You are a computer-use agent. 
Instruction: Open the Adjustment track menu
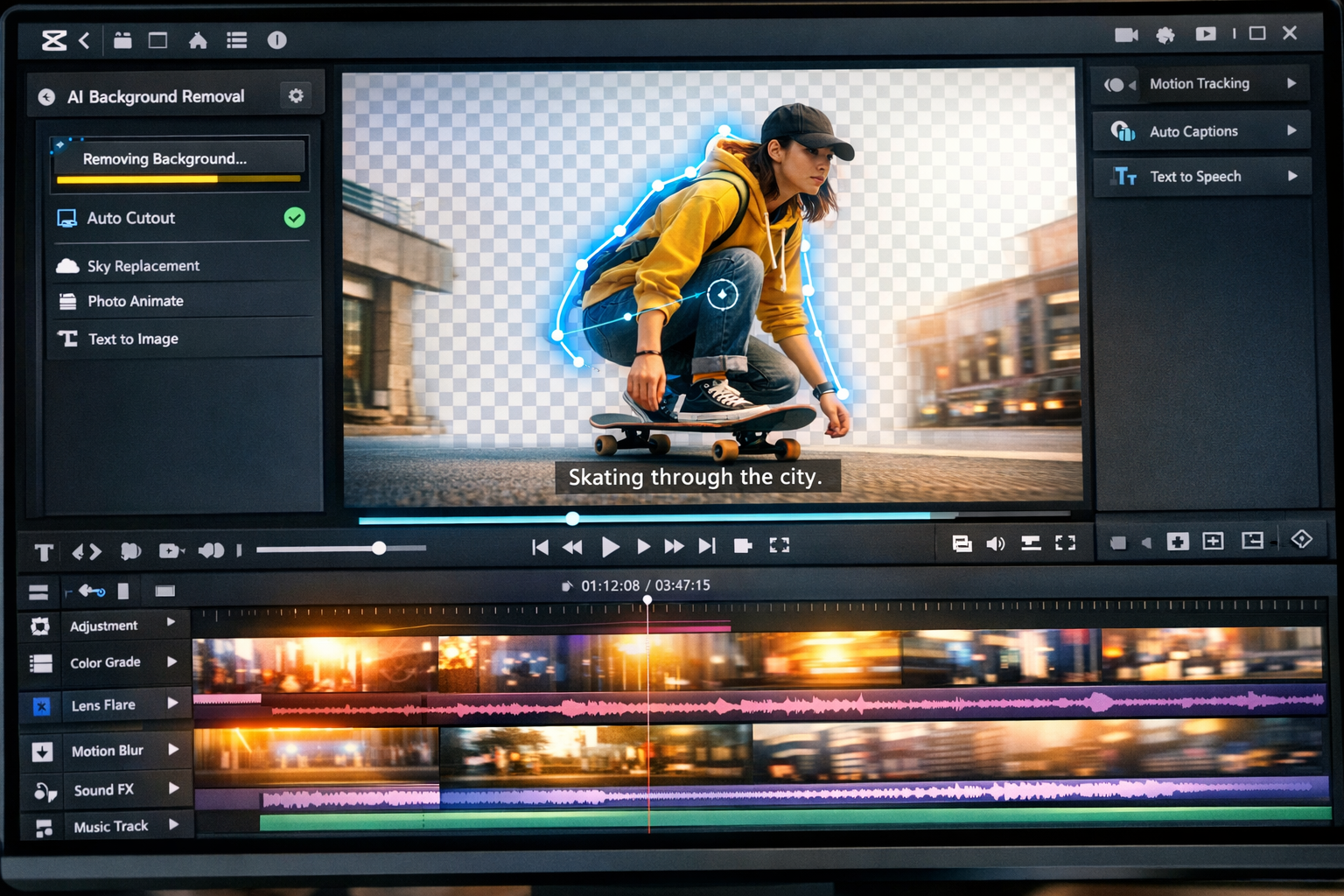click(171, 625)
